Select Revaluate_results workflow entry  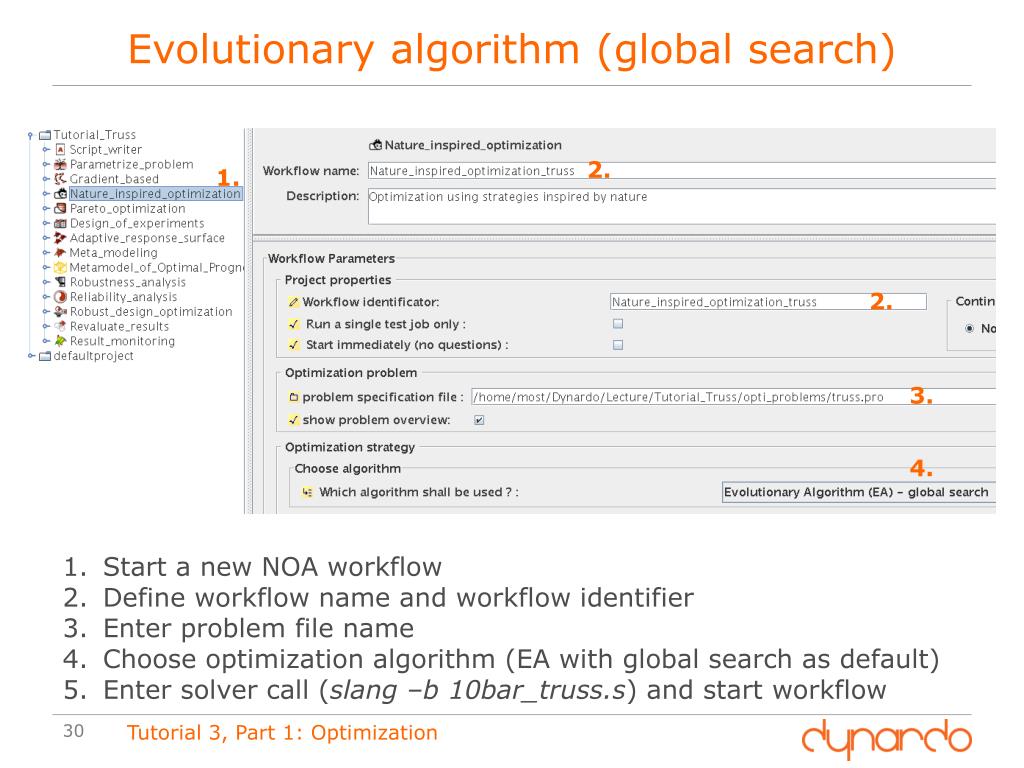click(120, 327)
